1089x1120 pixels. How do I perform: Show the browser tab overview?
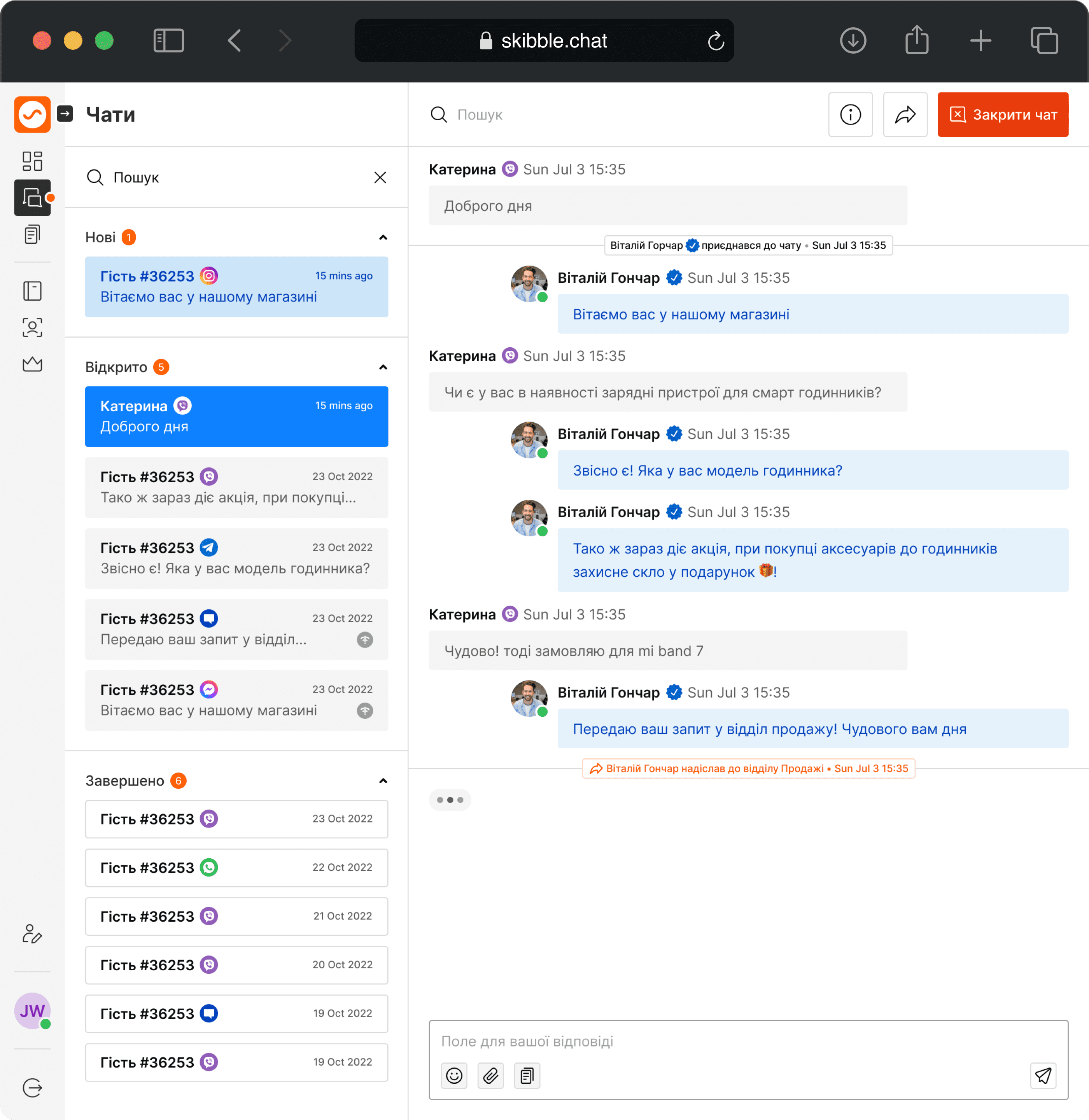1044,40
